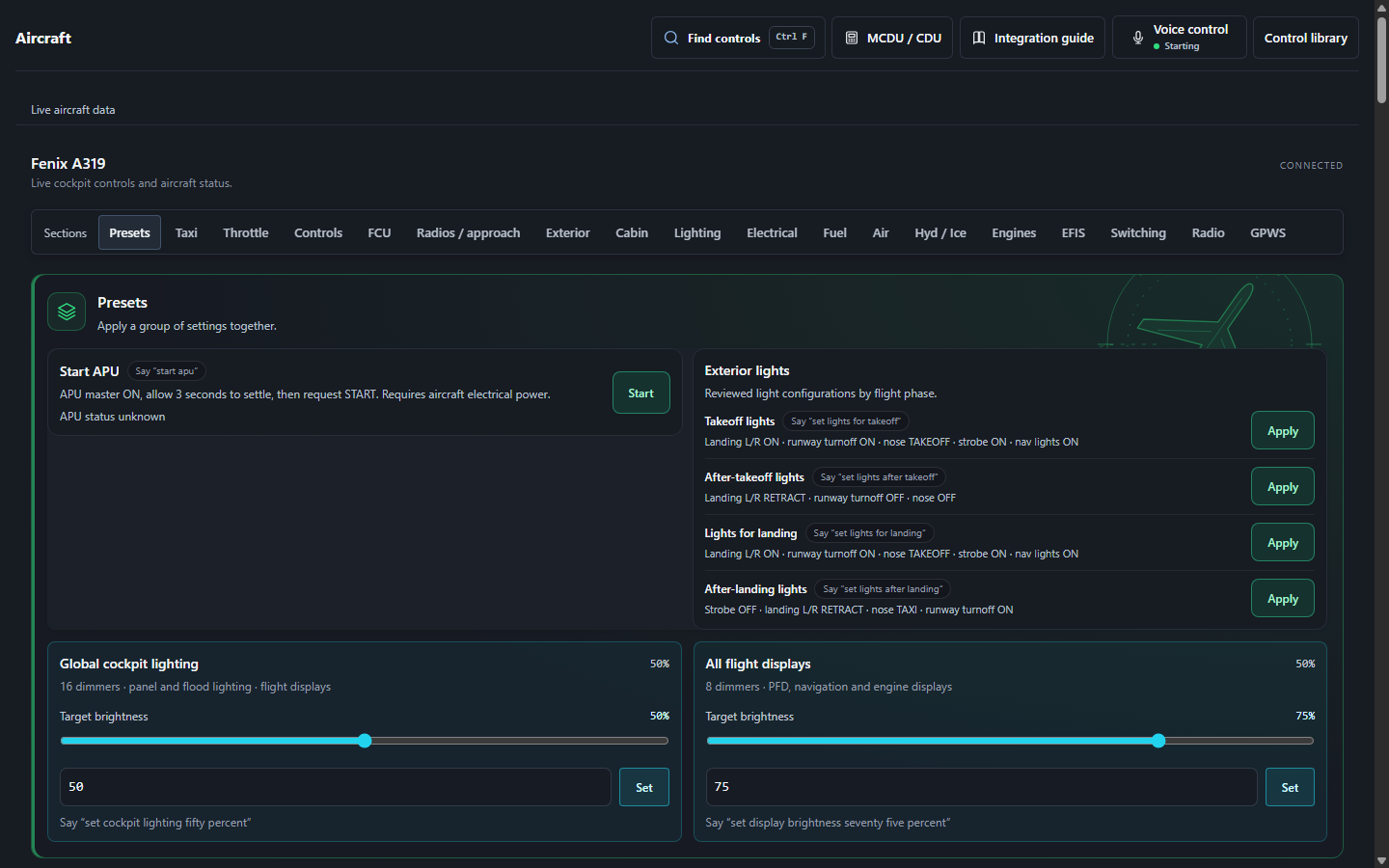1389x868 pixels.
Task: Open the Electrical tab
Action: [x=772, y=232]
